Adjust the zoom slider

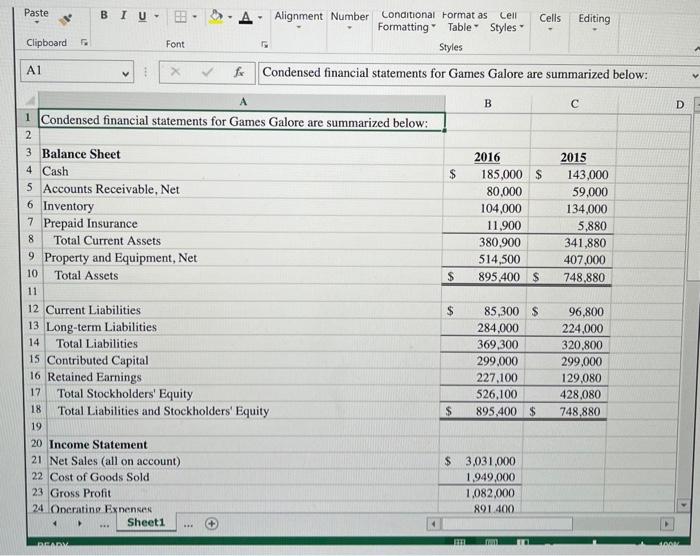click(594, 543)
